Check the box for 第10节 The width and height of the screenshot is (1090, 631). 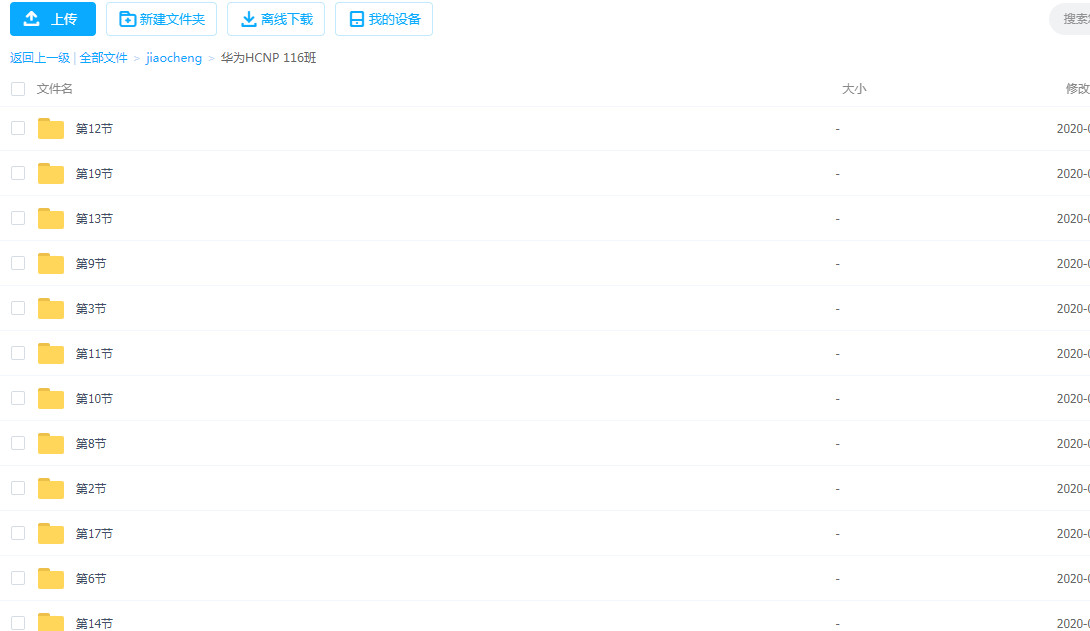pyautogui.click(x=18, y=398)
